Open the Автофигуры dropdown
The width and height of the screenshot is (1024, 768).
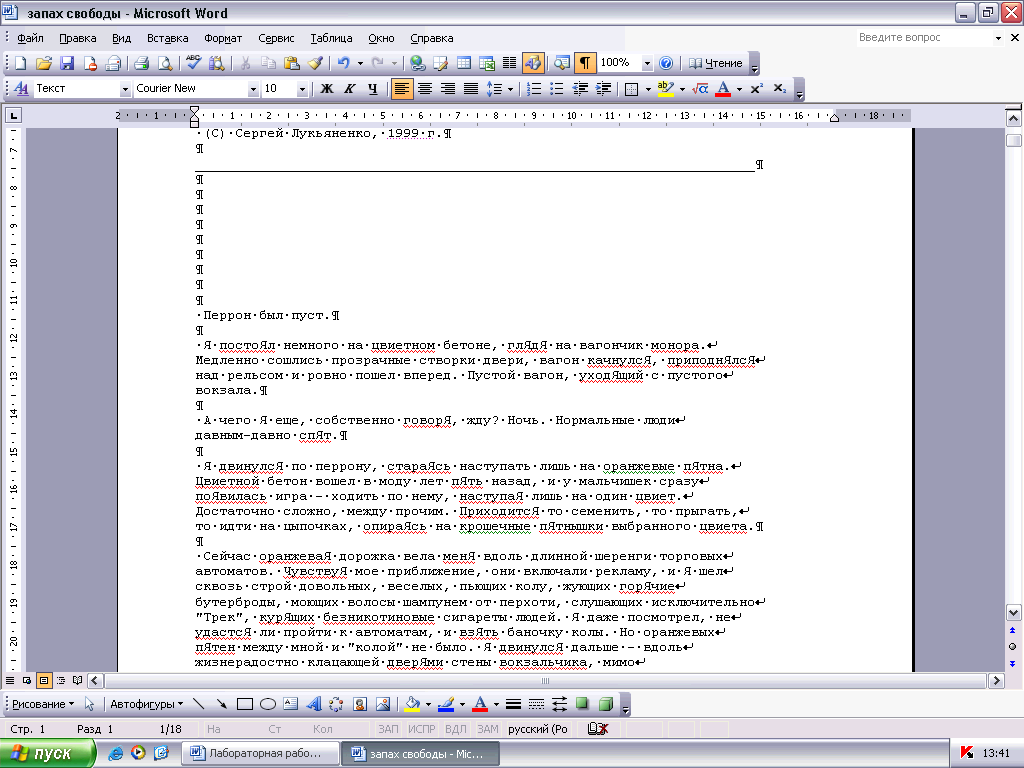[x=146, y=704]
